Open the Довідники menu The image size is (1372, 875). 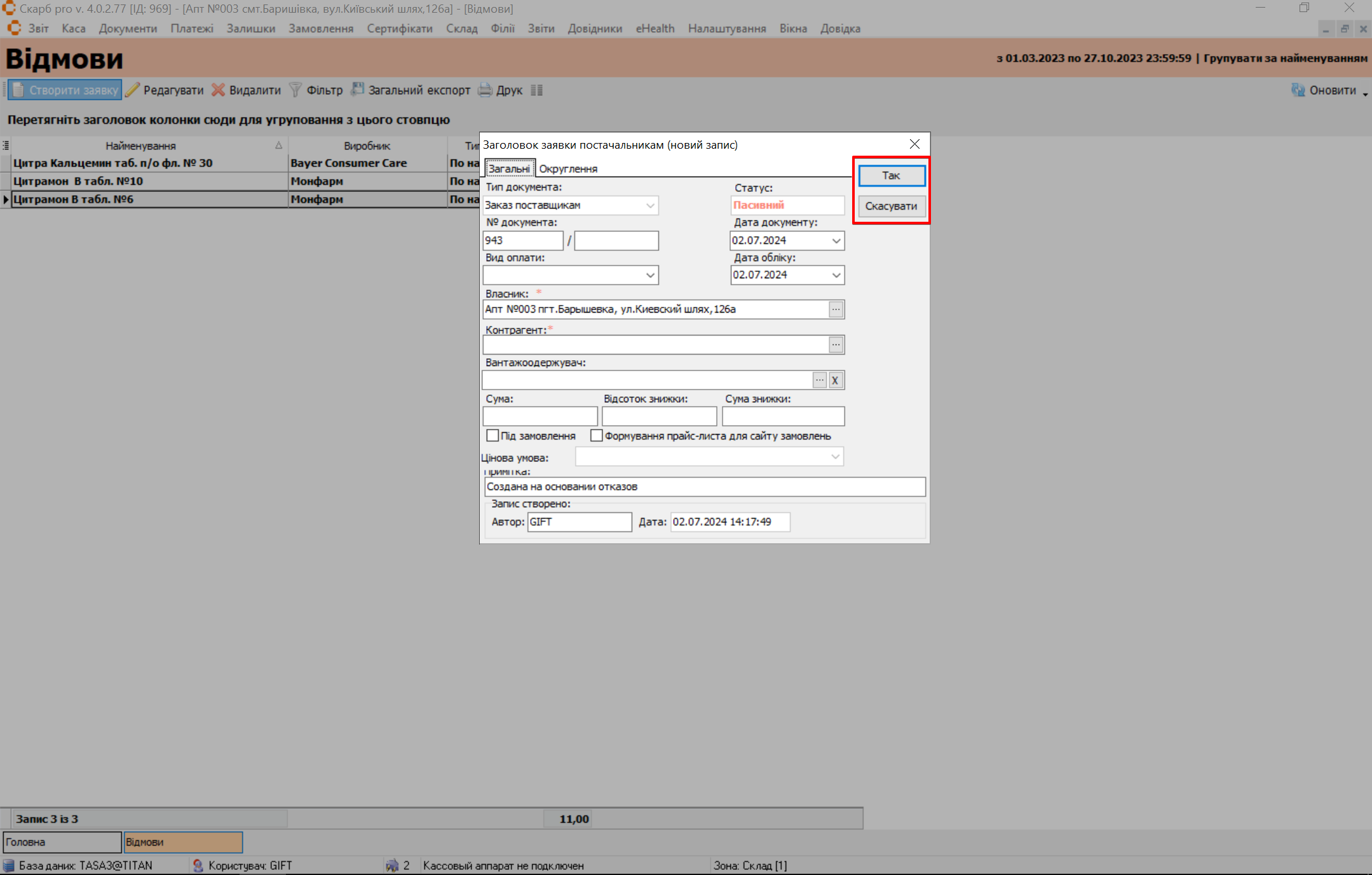point(595,29)
